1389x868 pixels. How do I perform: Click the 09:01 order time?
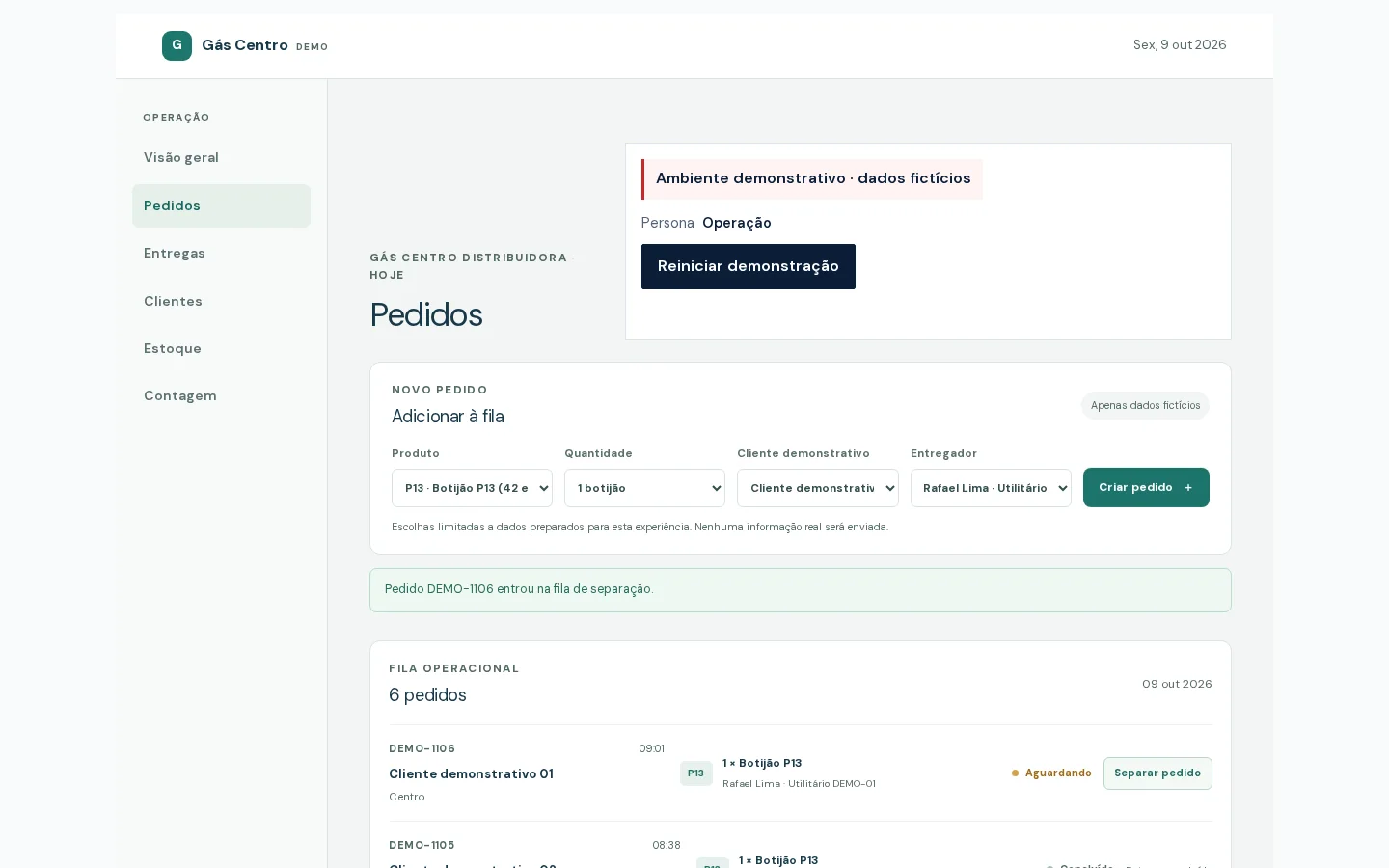tap(651, 748)
